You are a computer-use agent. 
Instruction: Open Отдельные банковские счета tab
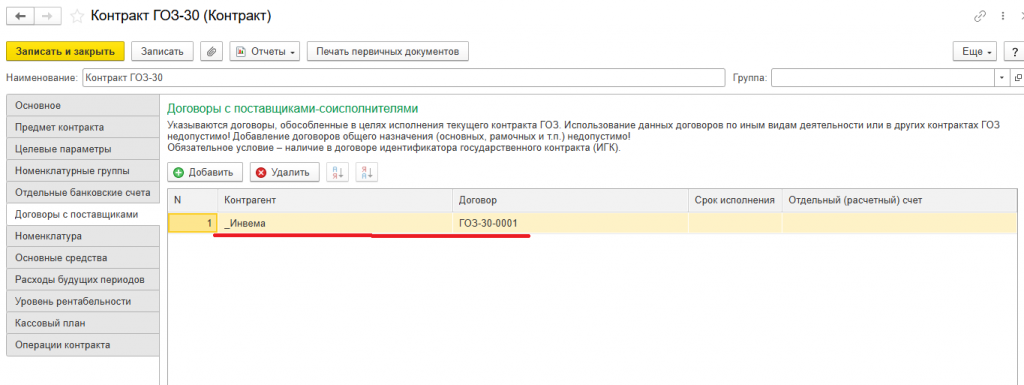click(83, 192)
